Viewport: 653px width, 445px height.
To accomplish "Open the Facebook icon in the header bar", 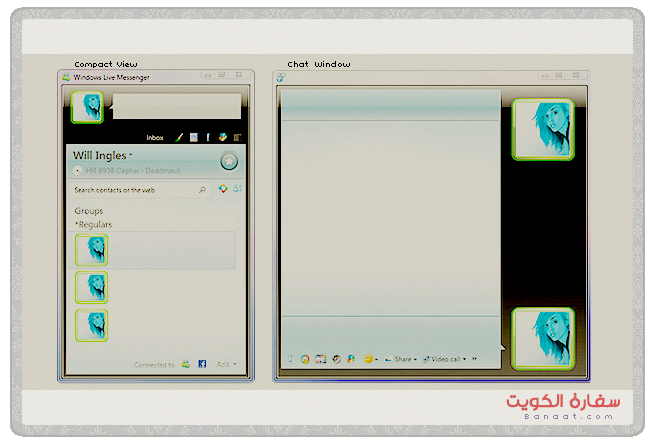I will click(x=208, y=137).
